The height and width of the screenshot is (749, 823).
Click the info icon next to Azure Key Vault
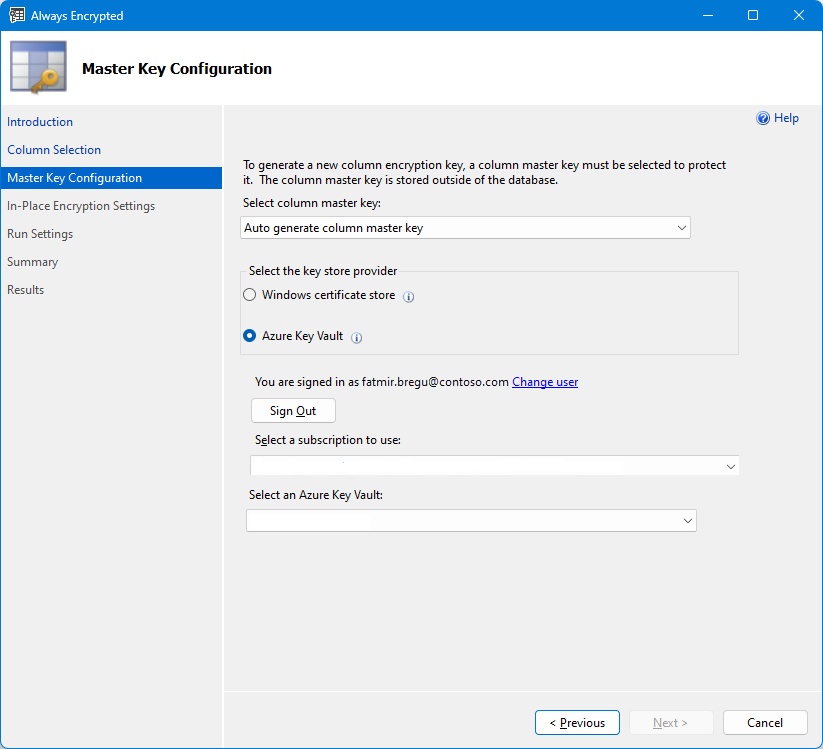tap(356, 337)
